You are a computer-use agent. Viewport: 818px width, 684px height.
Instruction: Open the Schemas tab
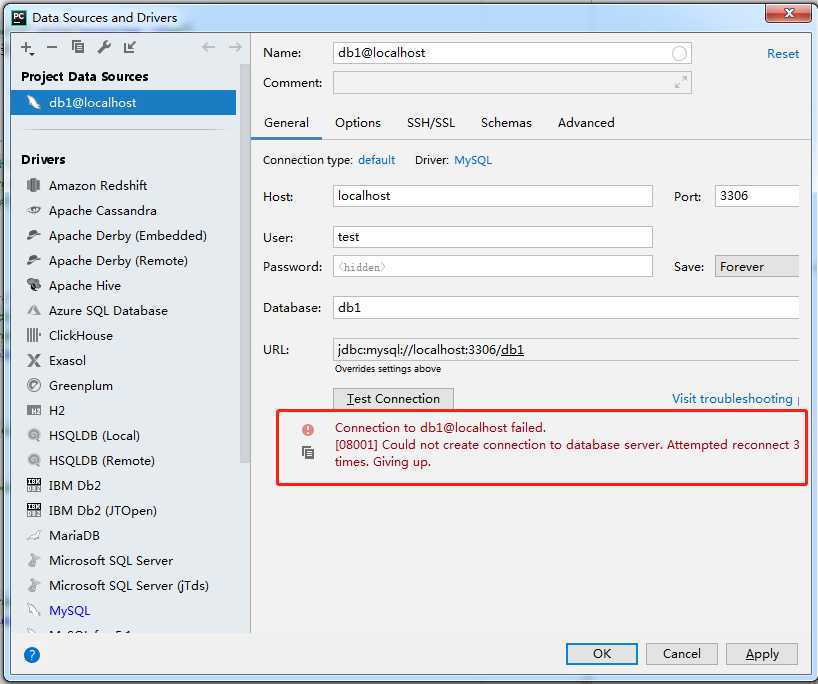pyautogui.click(x=506, y=123)
